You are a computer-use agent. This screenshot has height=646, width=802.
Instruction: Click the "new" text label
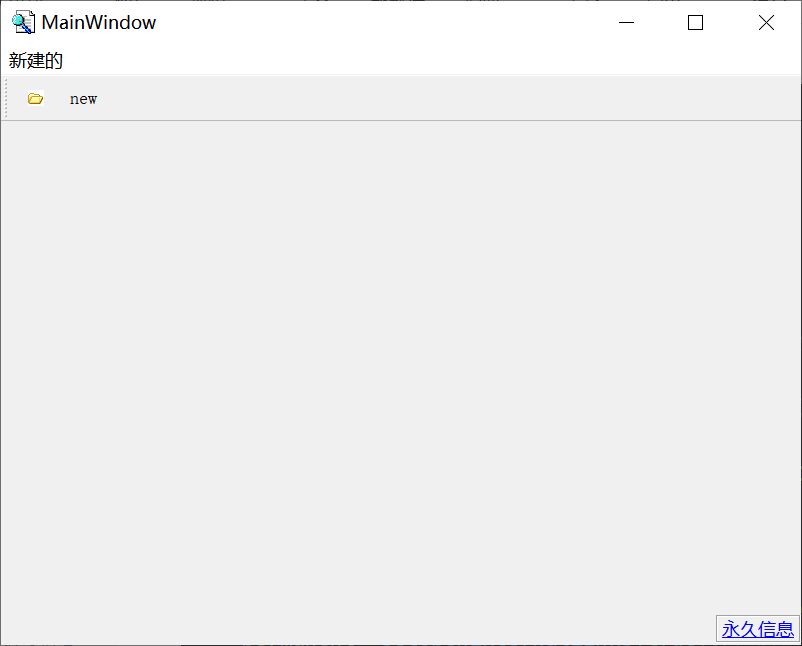coord(83,98)
